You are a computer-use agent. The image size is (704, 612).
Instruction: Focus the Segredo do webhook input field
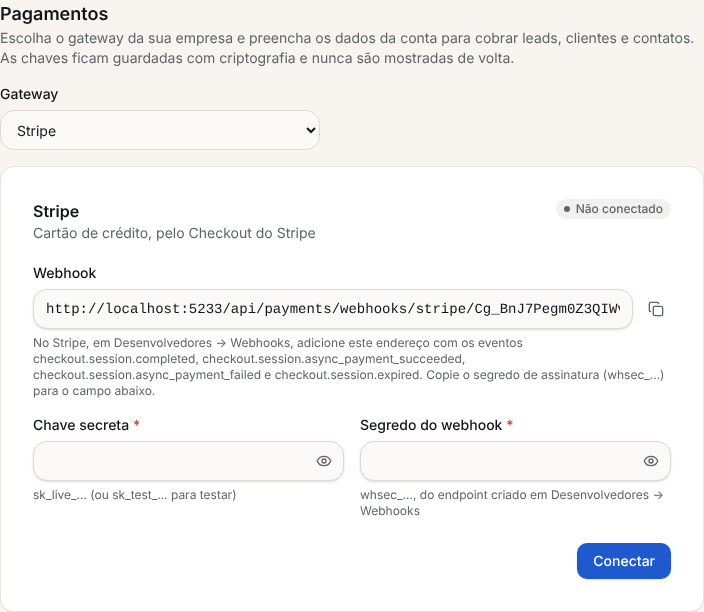tap(515, 461)
